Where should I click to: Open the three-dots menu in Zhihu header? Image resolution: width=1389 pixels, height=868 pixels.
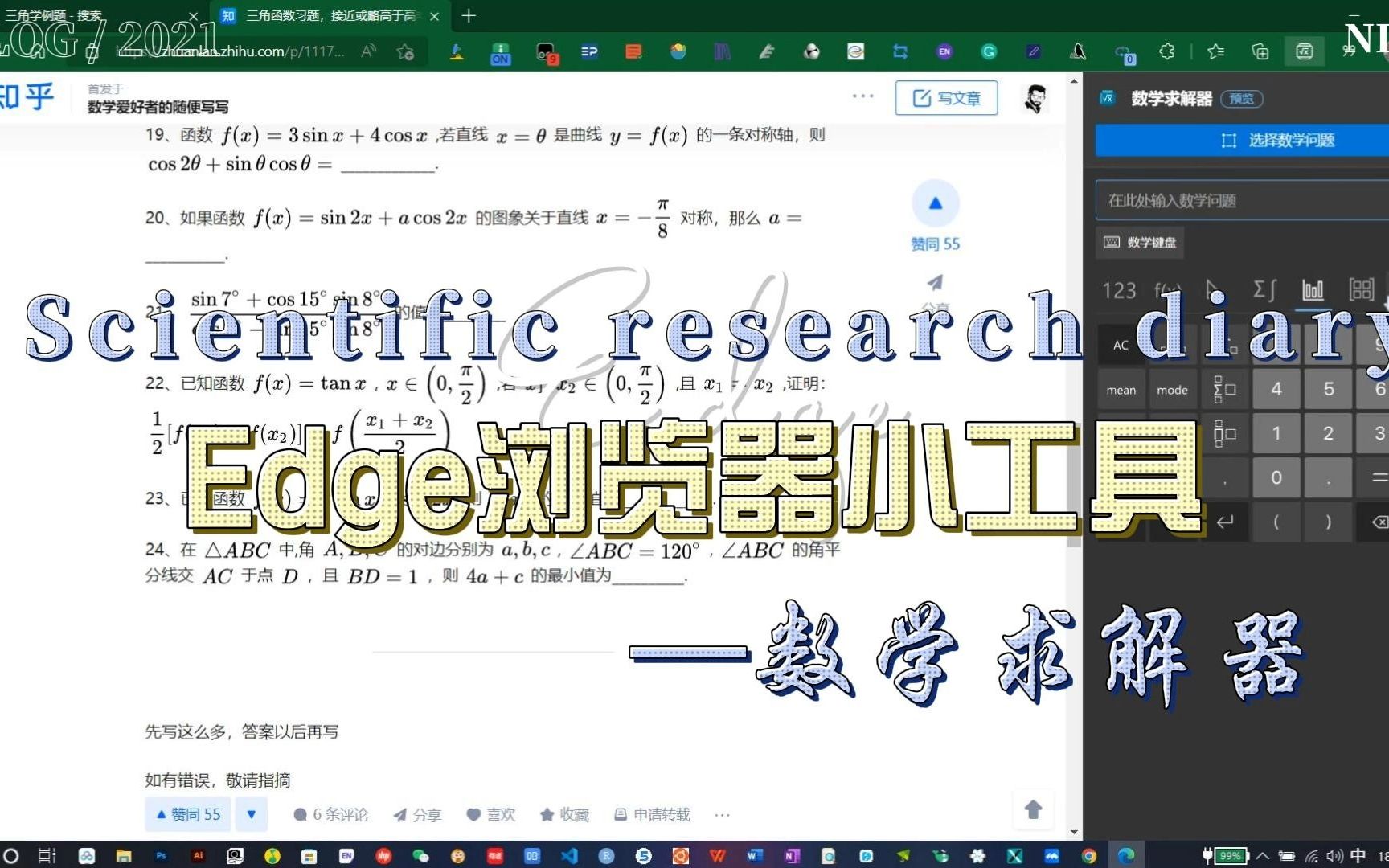point(862,96)
